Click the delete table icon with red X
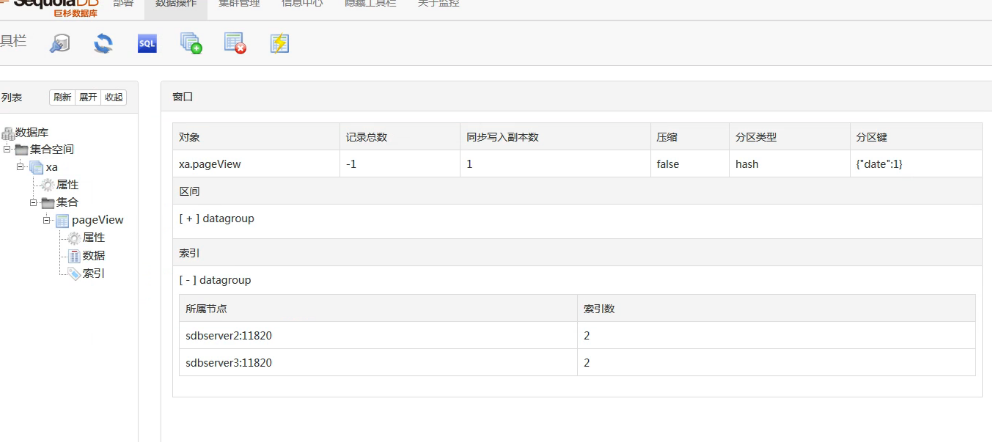The image size is (992, 442). (x=234, y=42)
